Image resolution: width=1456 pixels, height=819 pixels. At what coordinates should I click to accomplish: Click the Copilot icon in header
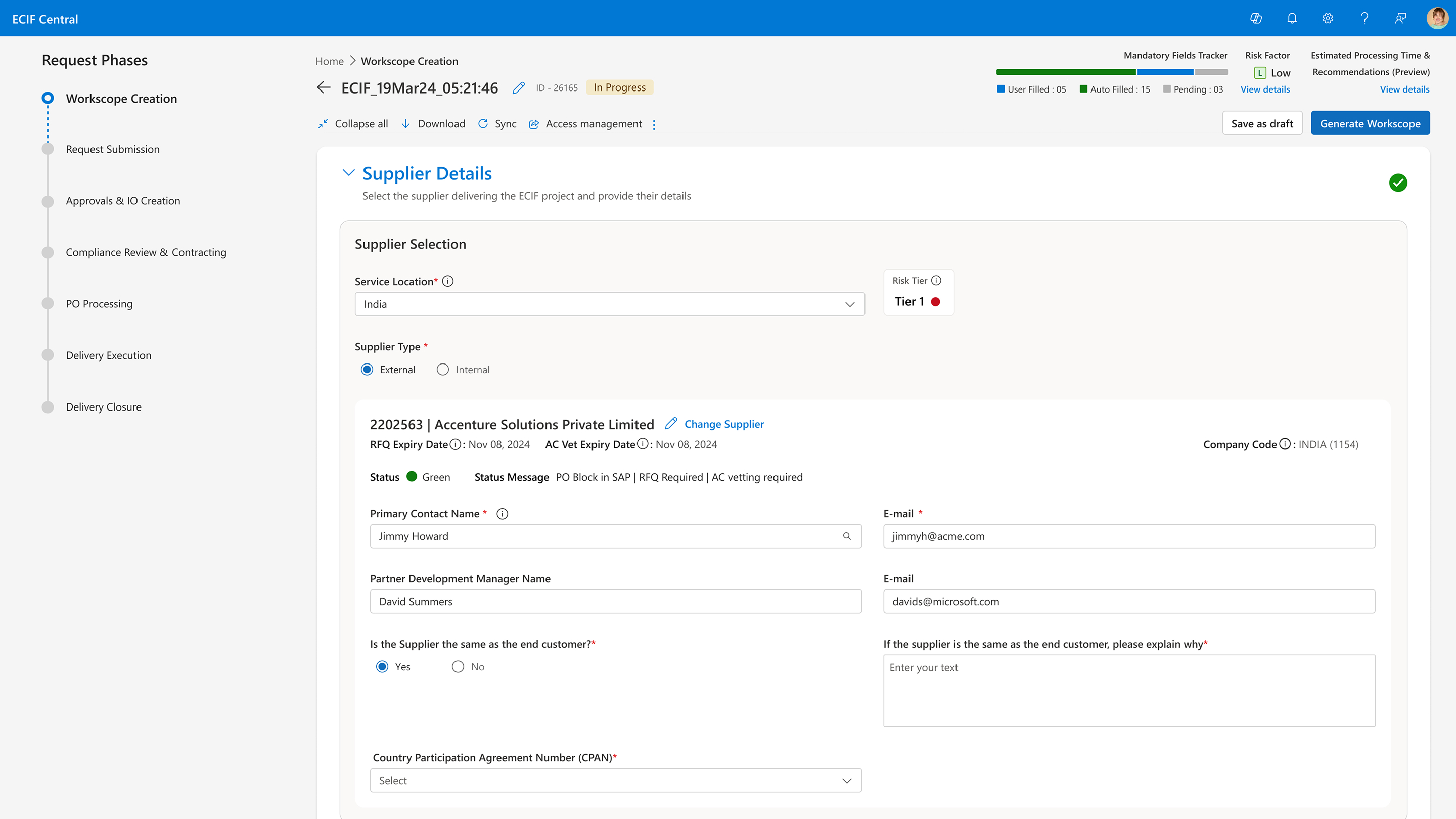pos(1256,19)
